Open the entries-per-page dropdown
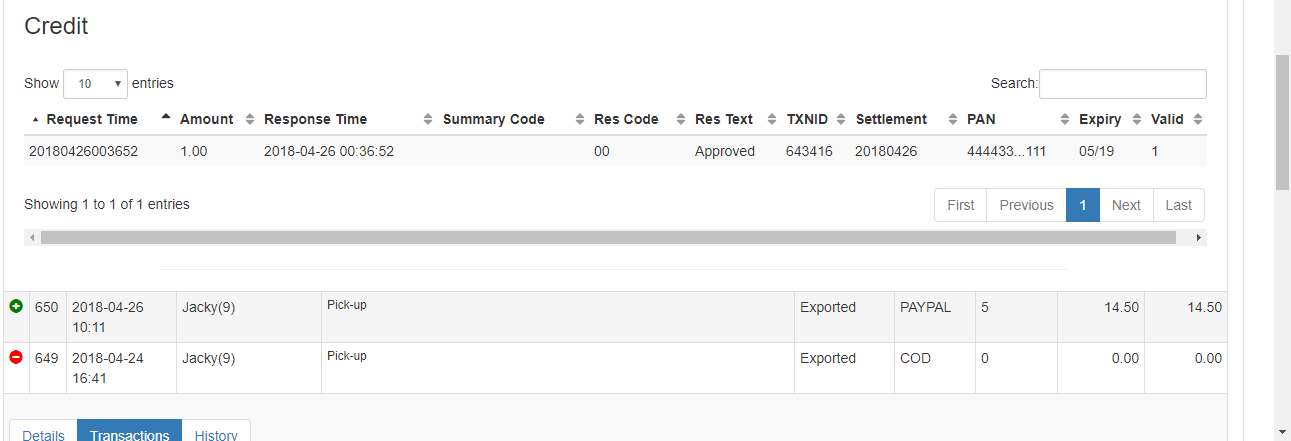This screenshot has width=1291, height=441. tap(95, 84)
